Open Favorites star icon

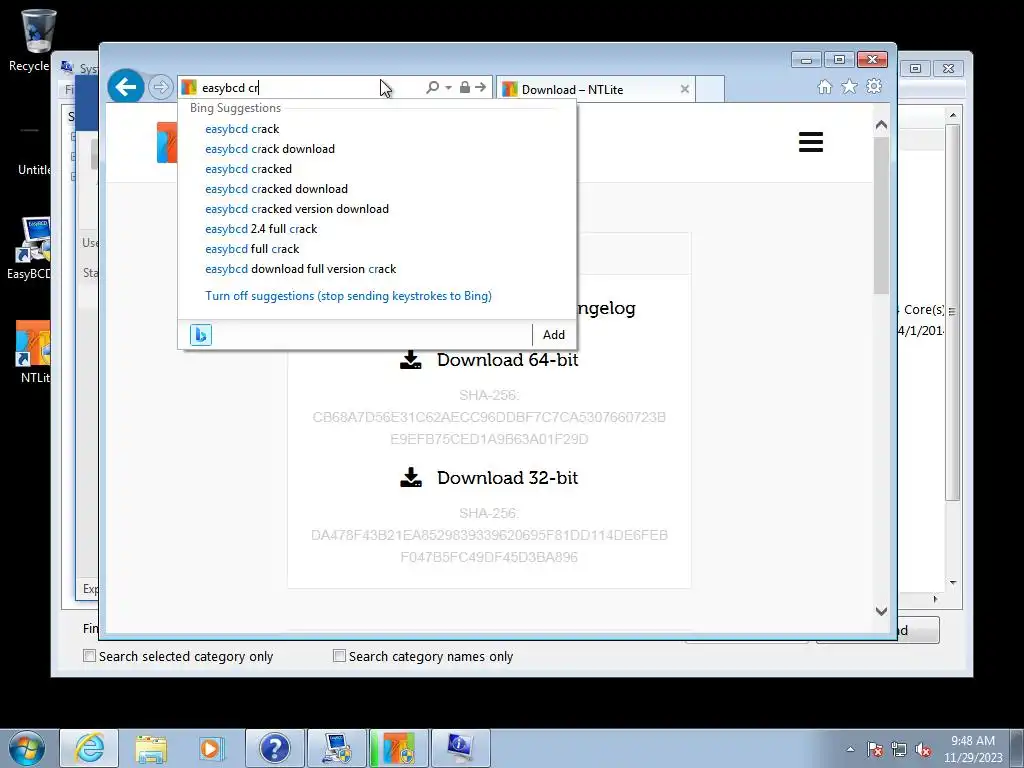click(849, 86)
